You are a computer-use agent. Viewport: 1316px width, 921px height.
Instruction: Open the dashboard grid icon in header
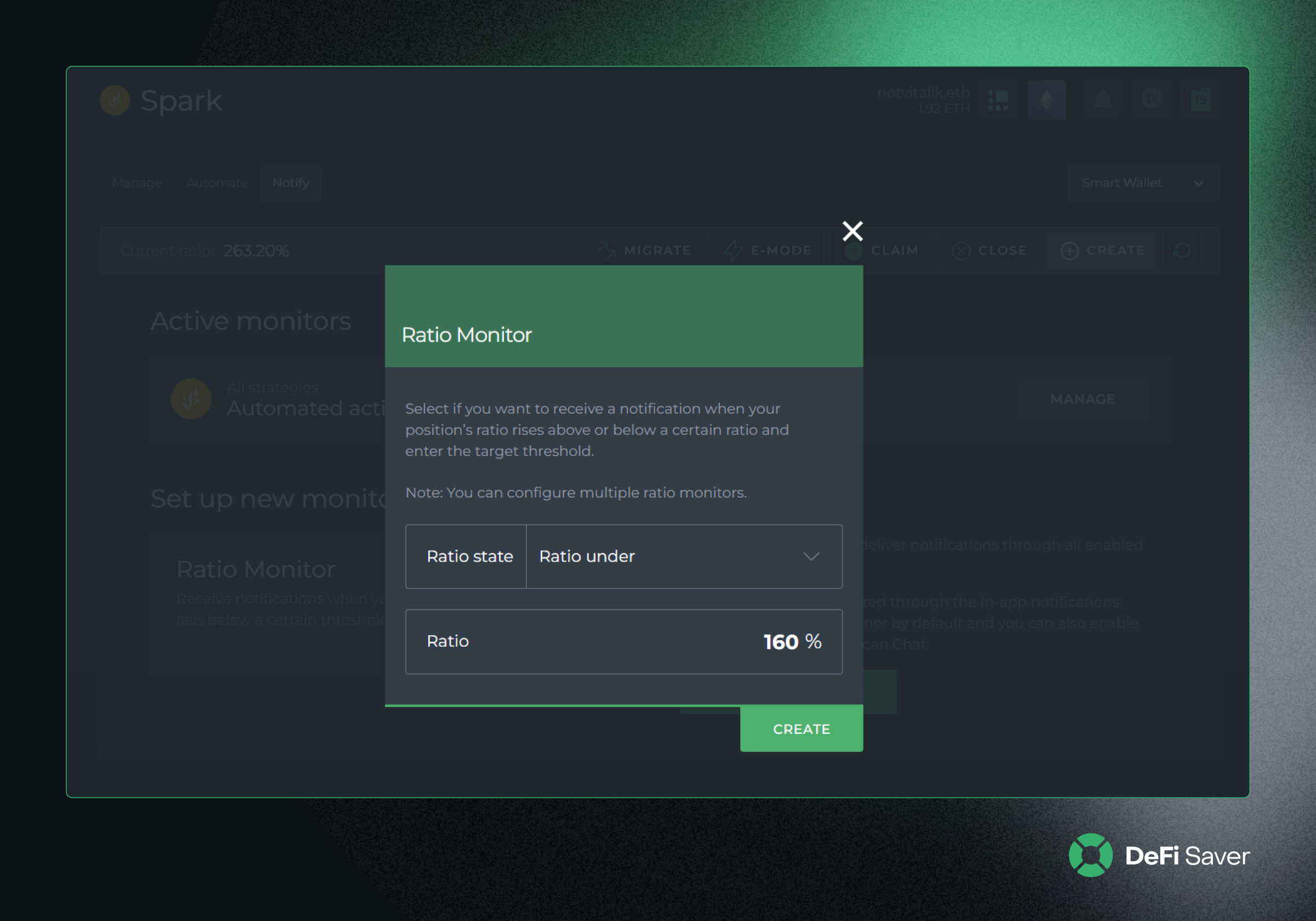(x=998, y=100)
